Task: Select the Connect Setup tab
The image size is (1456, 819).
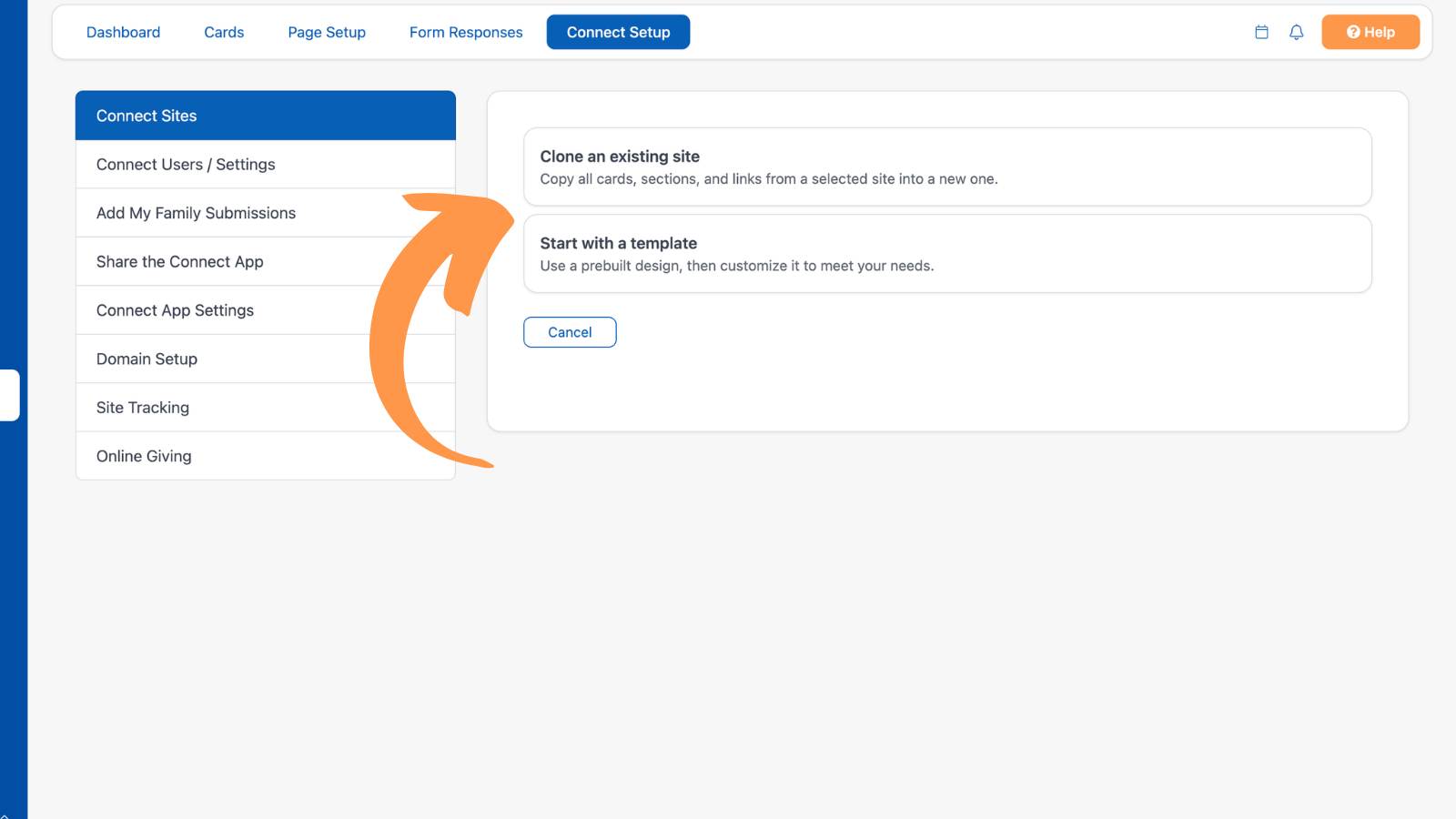Action: click(x=618, y=32)
